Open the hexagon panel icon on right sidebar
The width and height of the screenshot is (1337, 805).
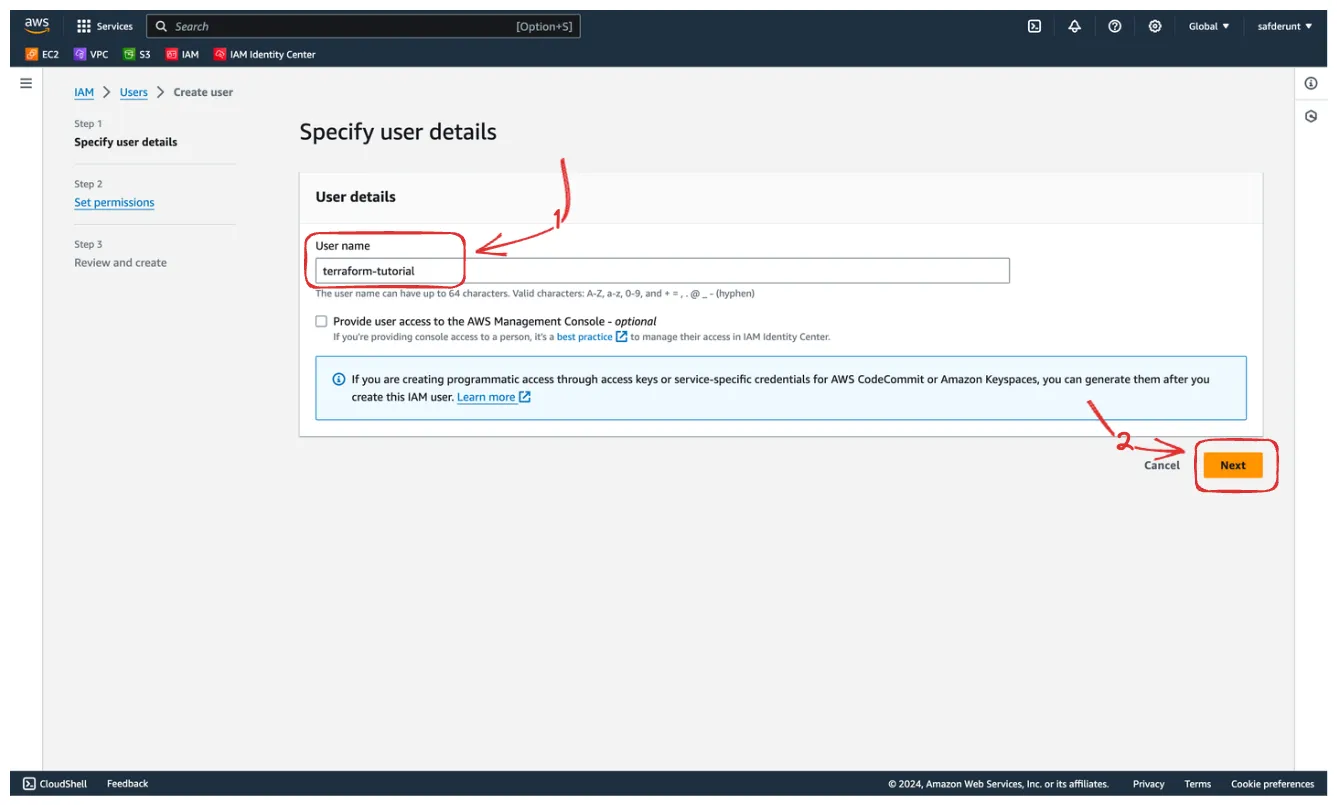click(x=1311, y=117)
